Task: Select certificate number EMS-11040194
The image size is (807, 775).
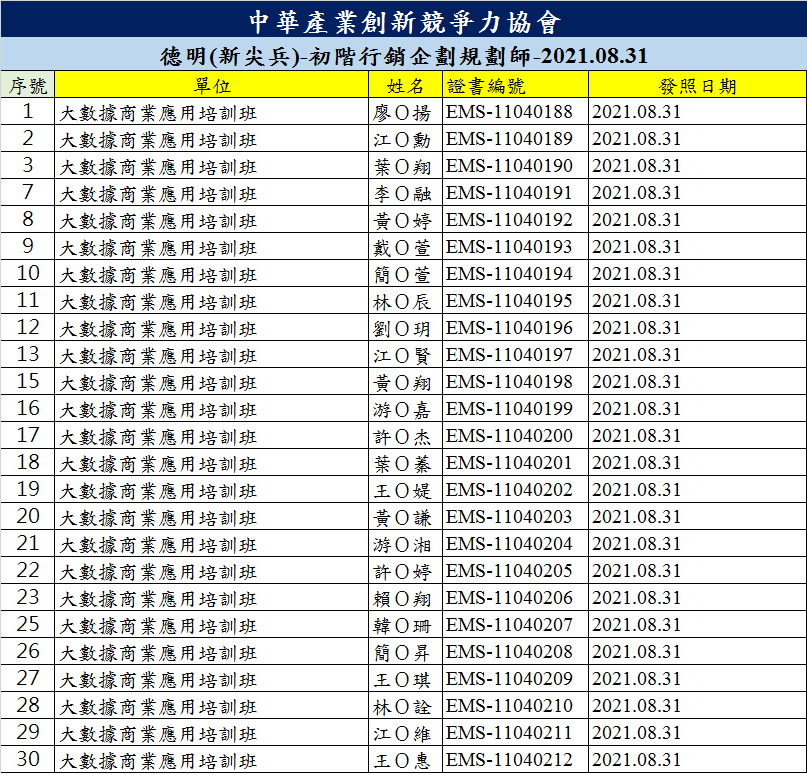Action: (508, 274)
